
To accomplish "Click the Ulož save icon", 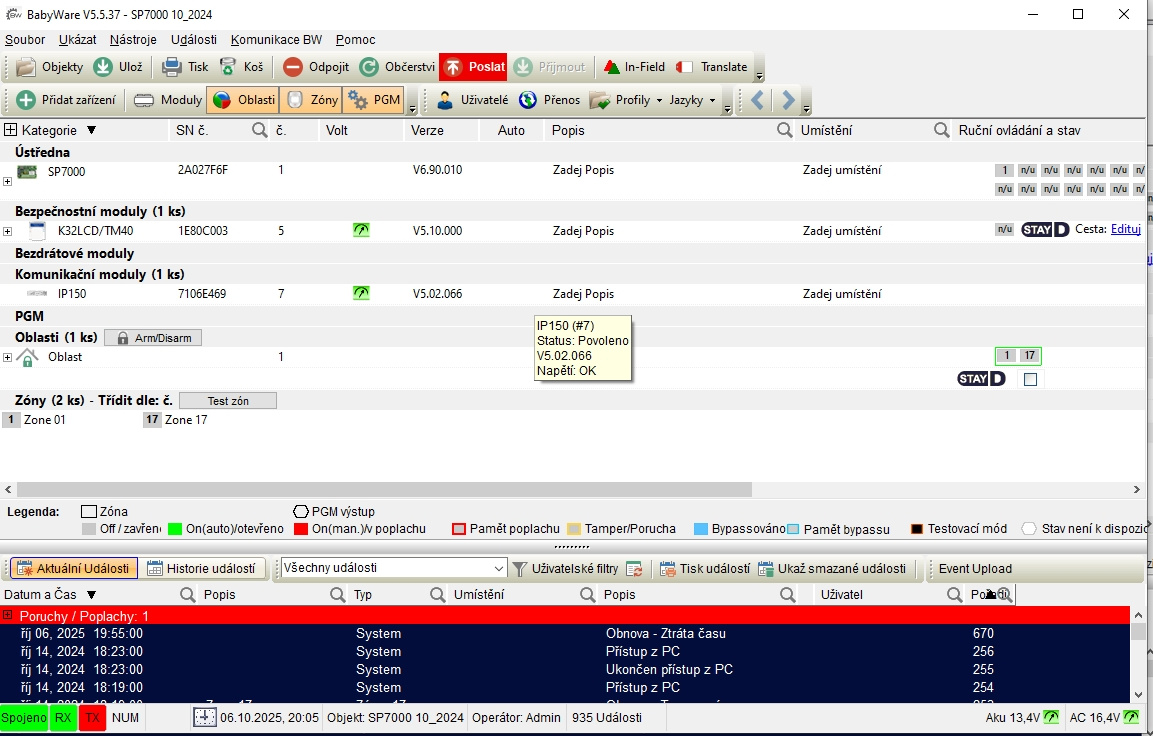I will (103, 67).
